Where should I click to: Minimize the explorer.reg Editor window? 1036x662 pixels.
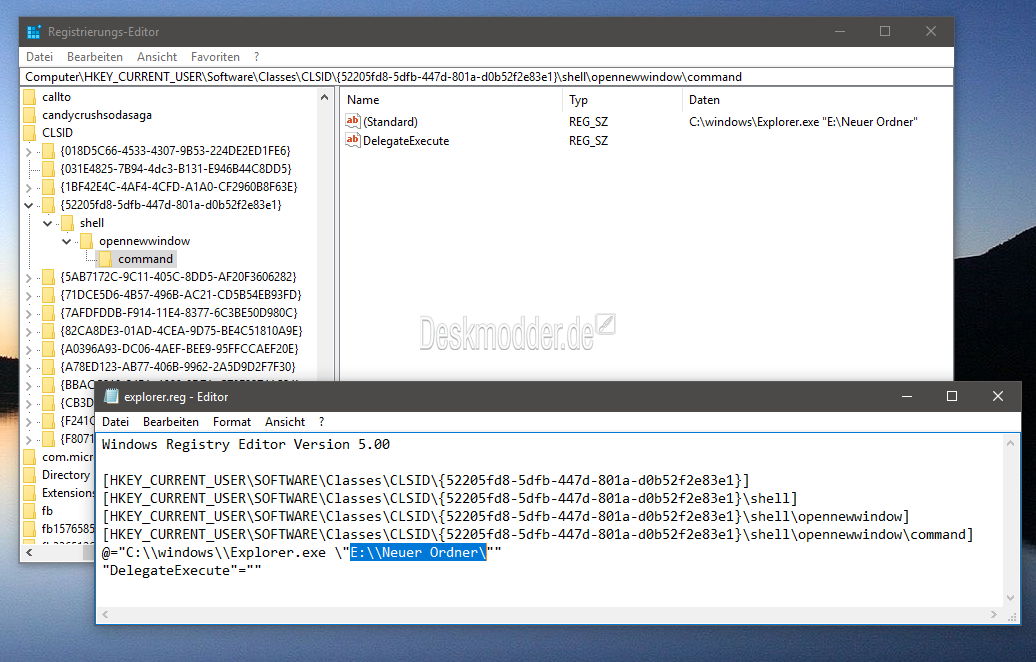coord(906,396)
